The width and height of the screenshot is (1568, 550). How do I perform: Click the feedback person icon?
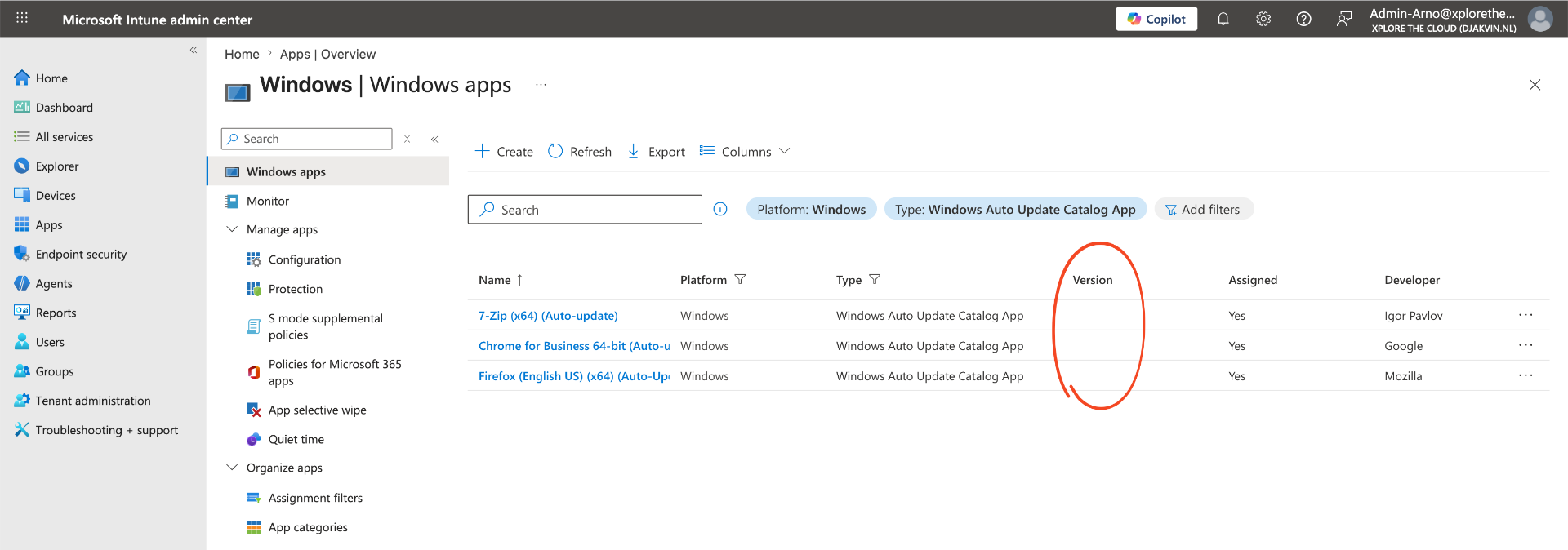coord(1344,19)
